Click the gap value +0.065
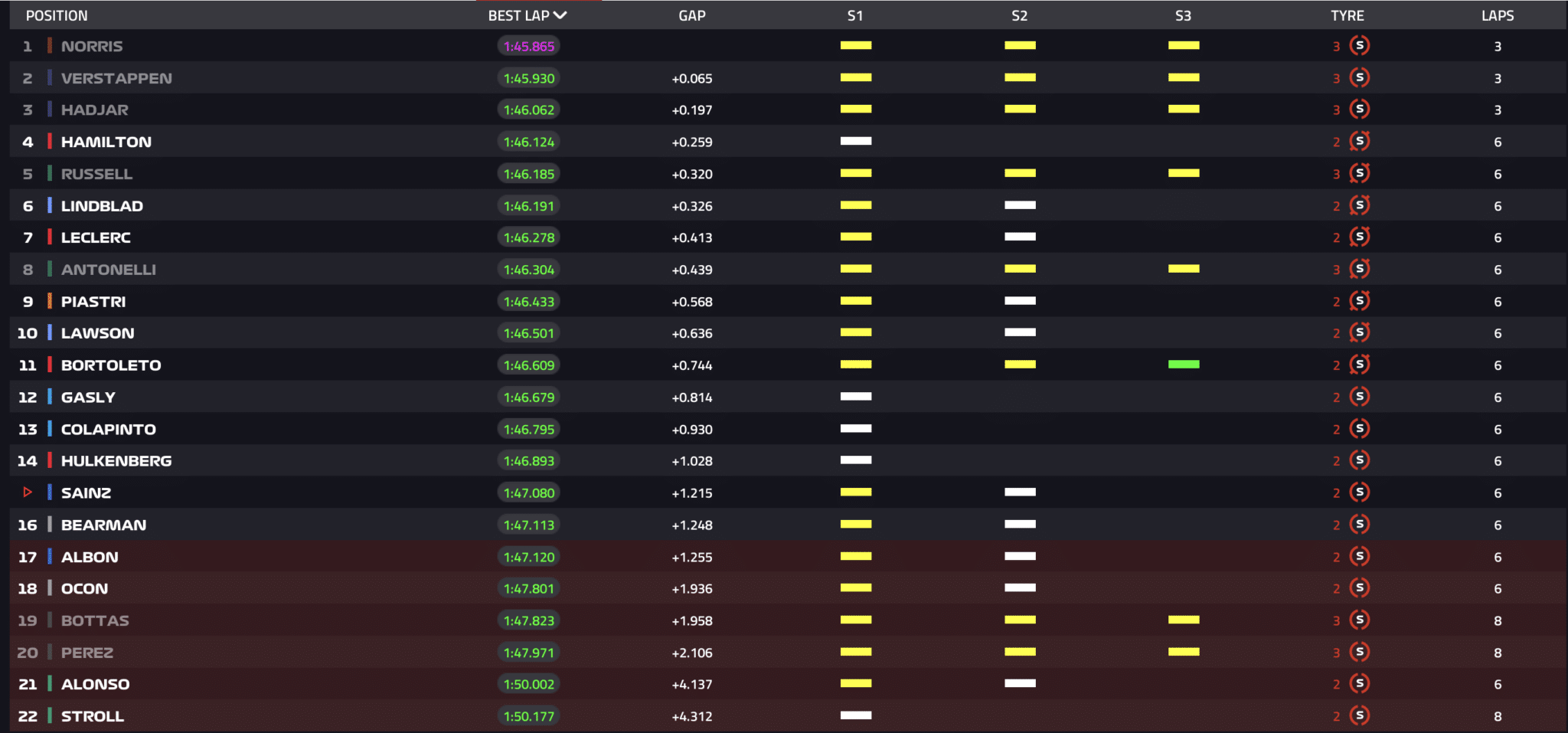1568x733 pixels. click(692, 78)
